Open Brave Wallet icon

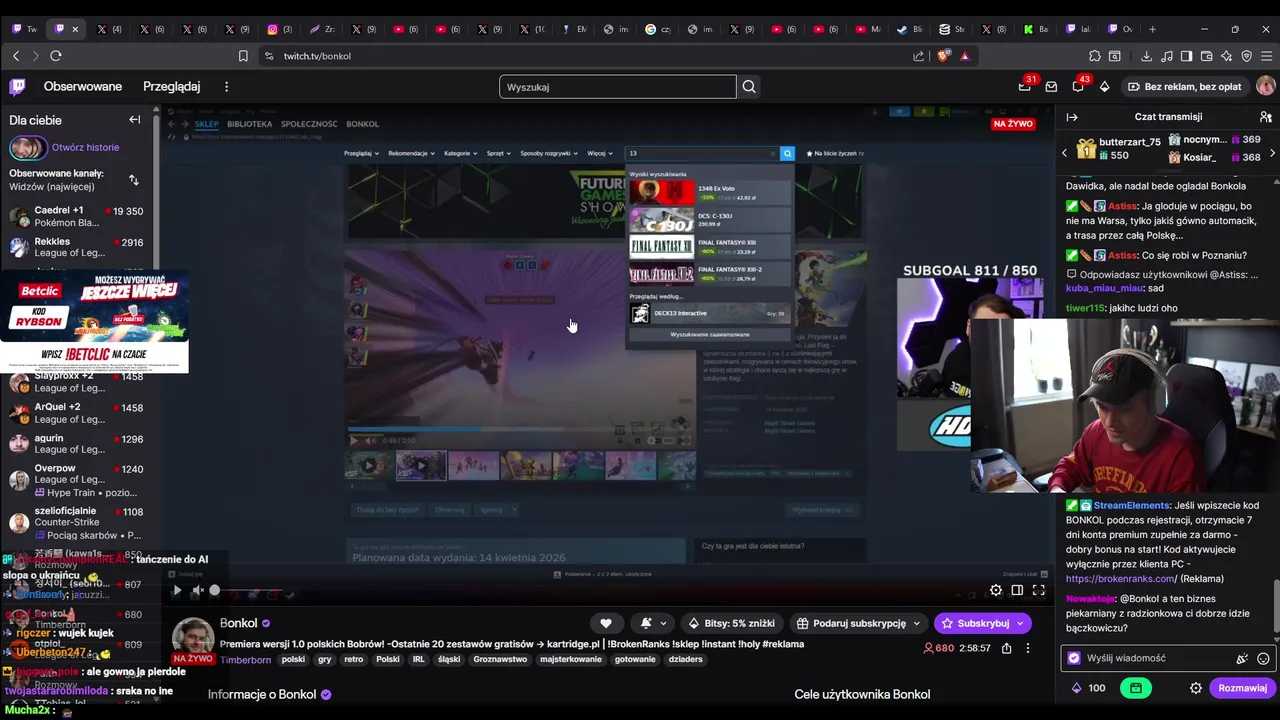coord(1206,56)
